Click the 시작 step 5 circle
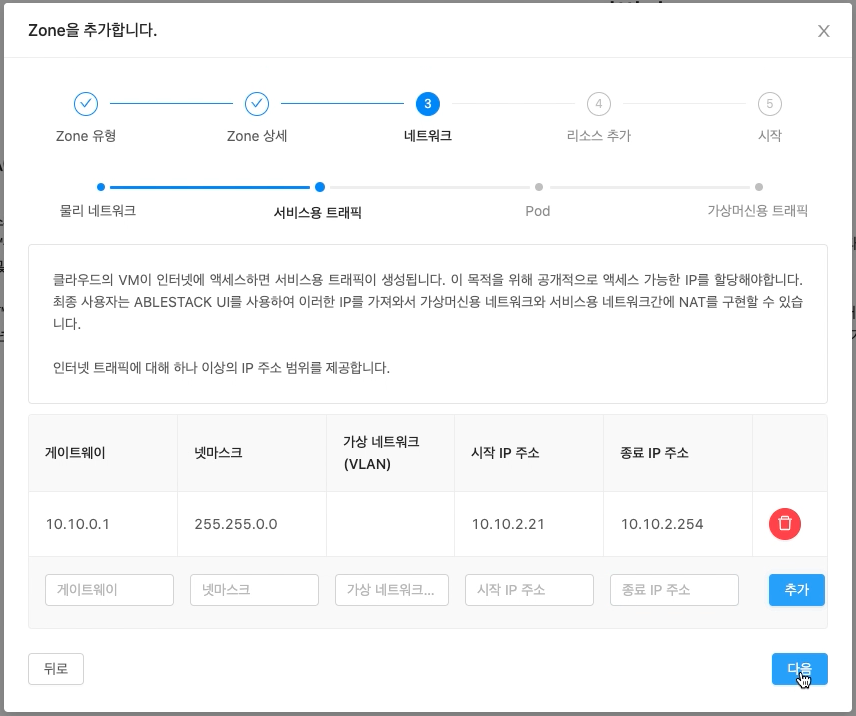856x716 pixels. pos(769,103)
